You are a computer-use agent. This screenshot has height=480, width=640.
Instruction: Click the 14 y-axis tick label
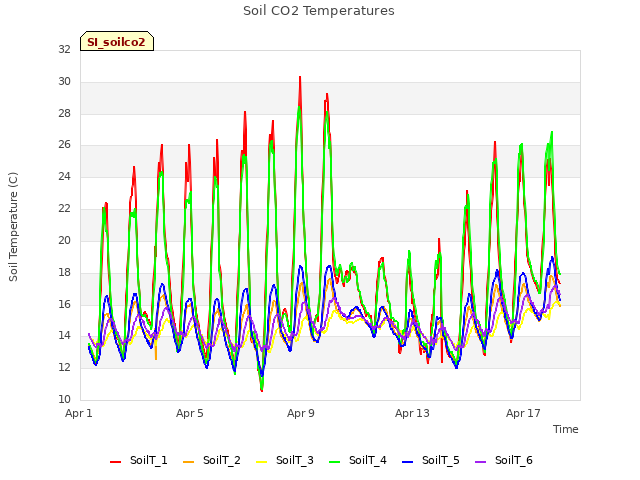click(x=64, y=336)
